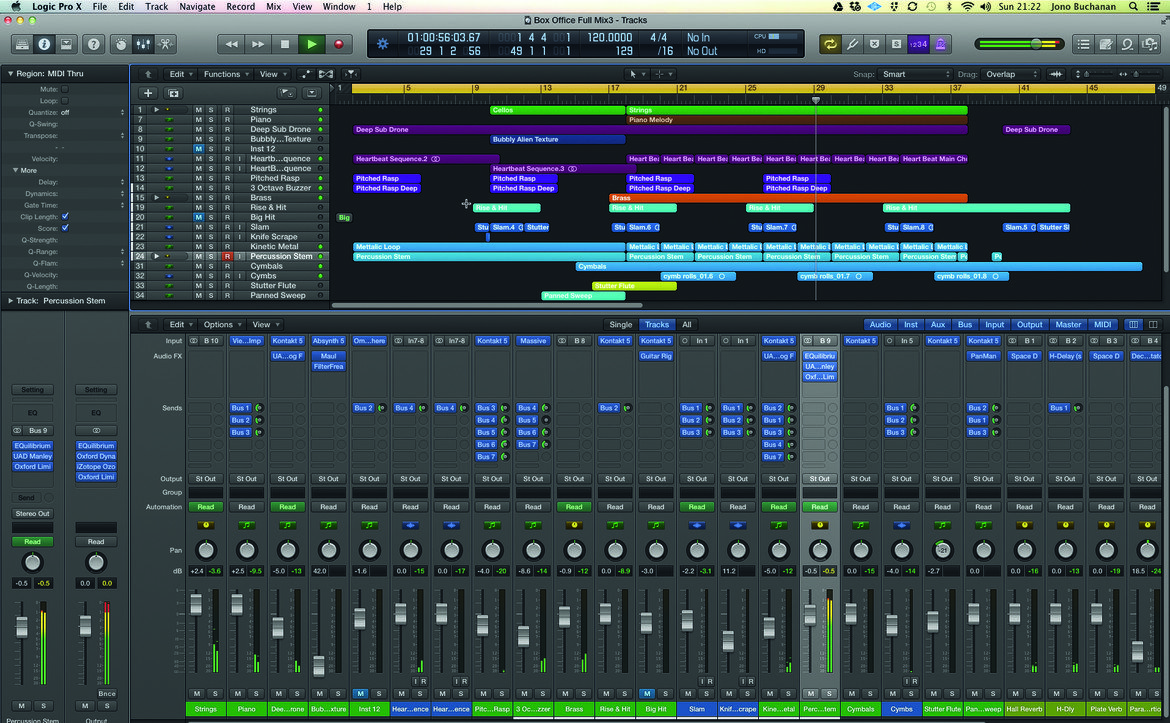Toggle the region Mute checkbox
The width and height of the screenshot is (1170, 723).
(65, 89)
